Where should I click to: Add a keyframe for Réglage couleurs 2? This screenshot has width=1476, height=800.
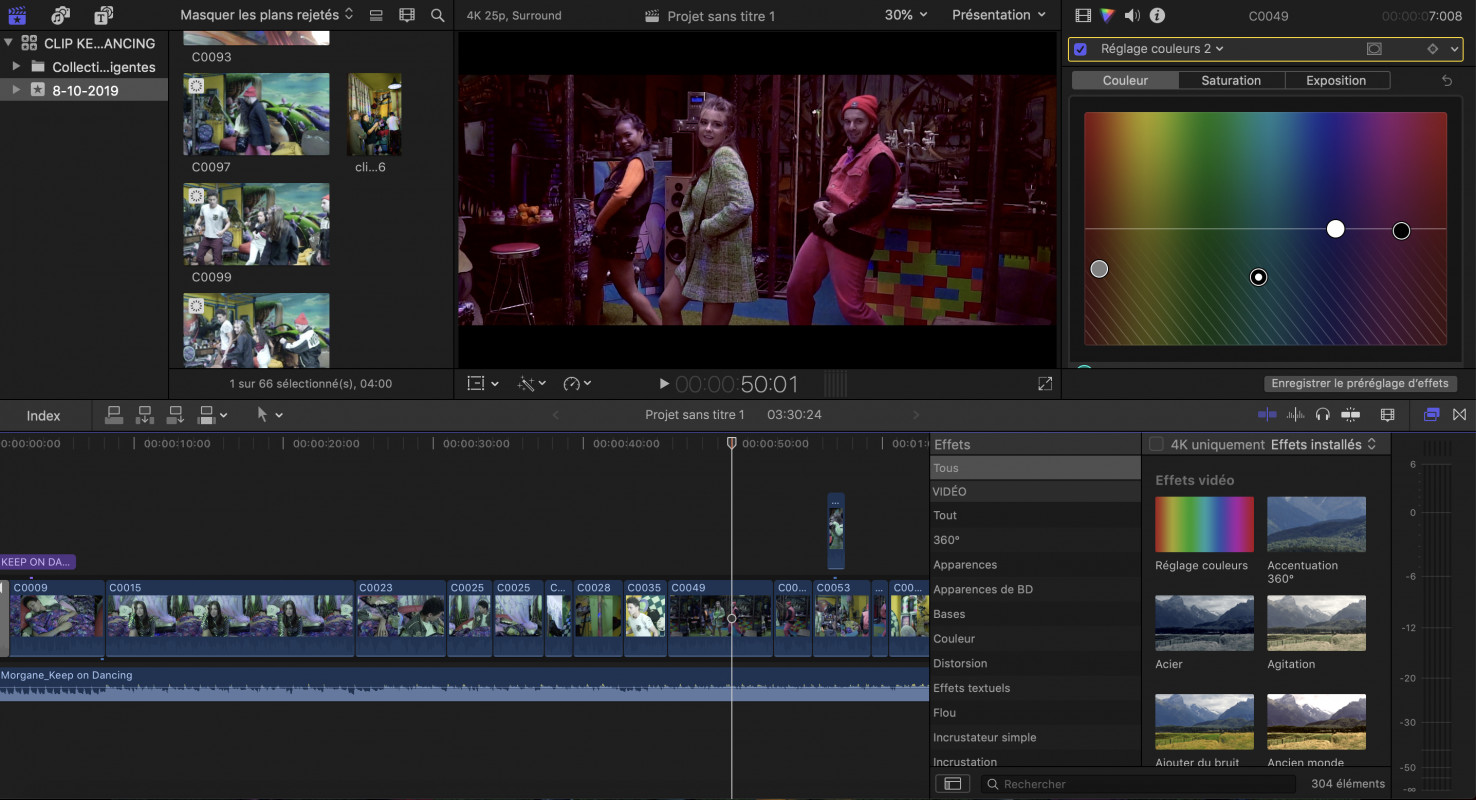pos(1432,48)
